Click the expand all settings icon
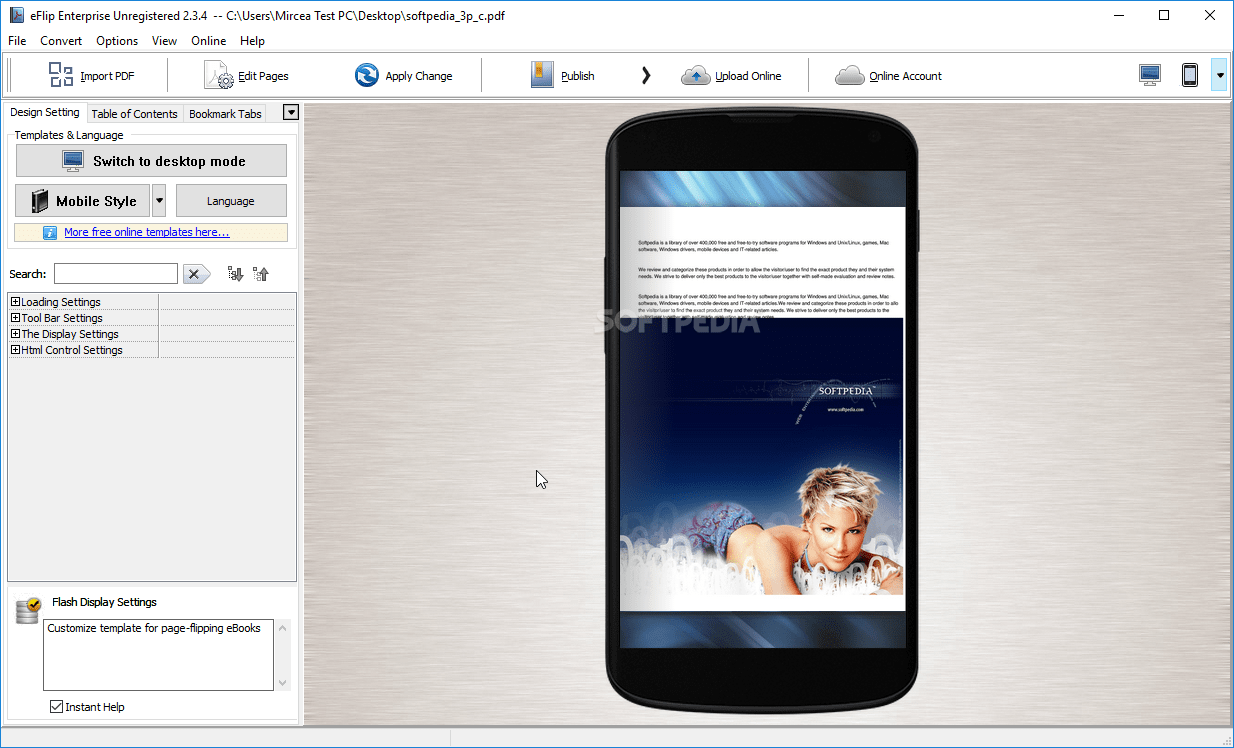 [235, 274]
